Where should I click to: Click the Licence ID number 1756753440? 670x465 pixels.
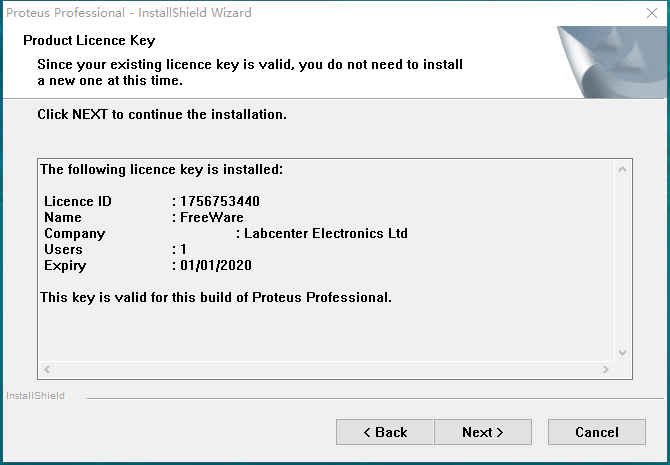pyautogui.click(x=219, y=201)
